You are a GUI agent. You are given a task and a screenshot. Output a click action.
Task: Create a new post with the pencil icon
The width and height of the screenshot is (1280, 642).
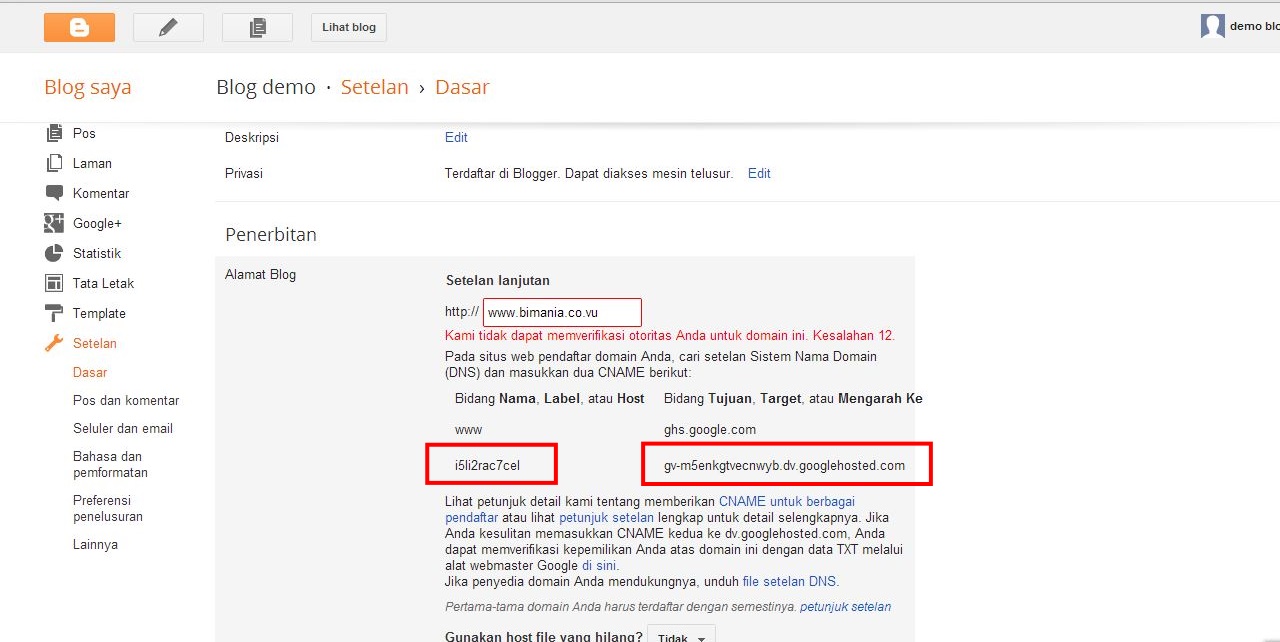tap(168, 27)
